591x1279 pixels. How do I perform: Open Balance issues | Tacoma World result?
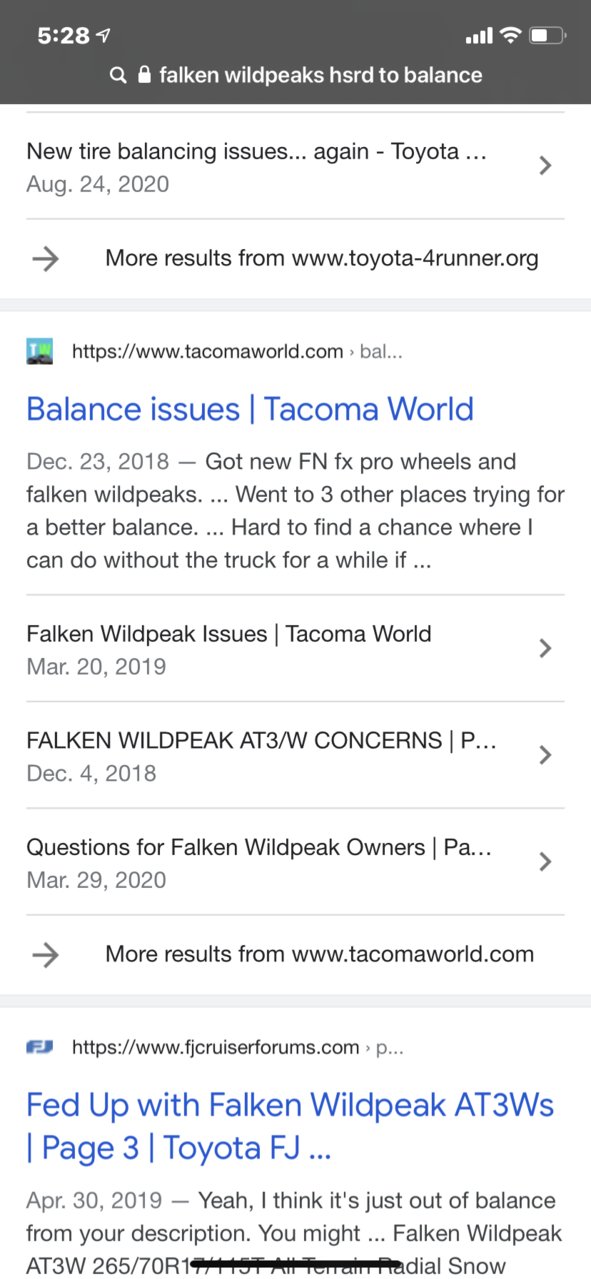[x=250, y=409]
